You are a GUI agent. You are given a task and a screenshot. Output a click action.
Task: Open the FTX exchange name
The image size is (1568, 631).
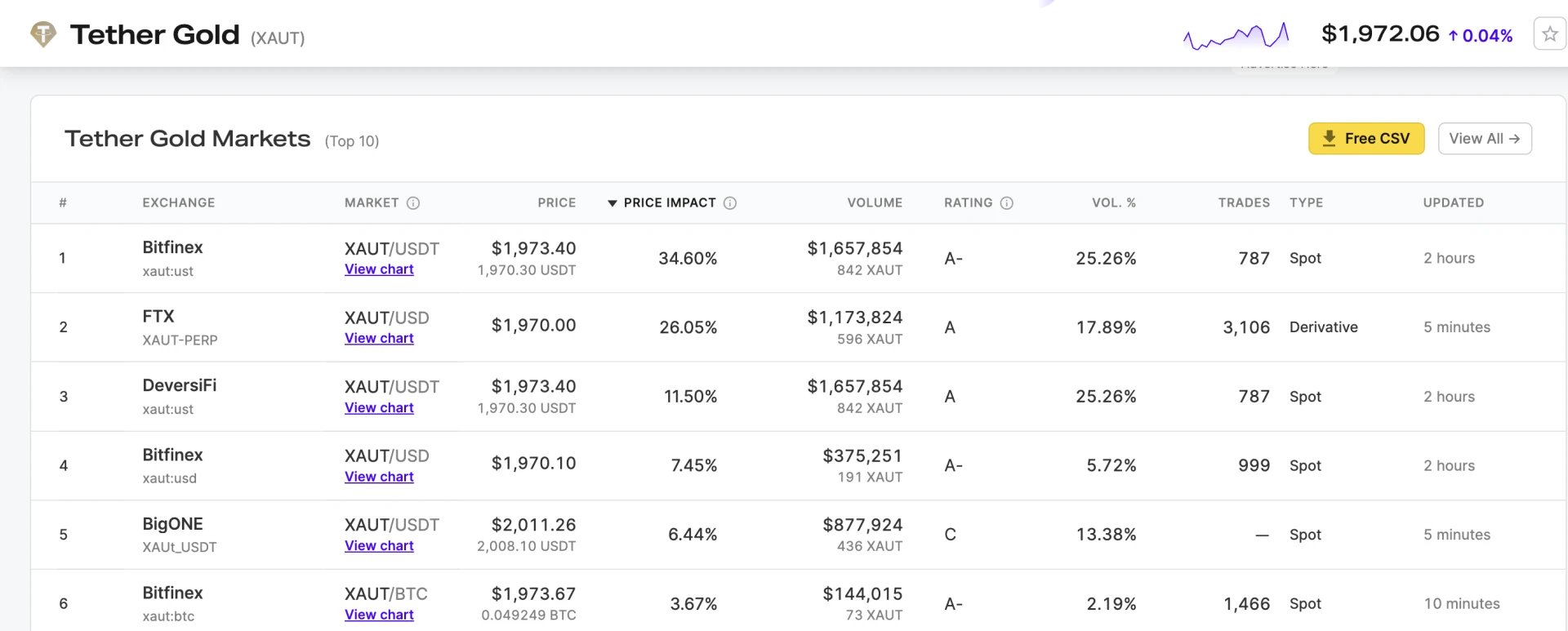click(158, 317)
